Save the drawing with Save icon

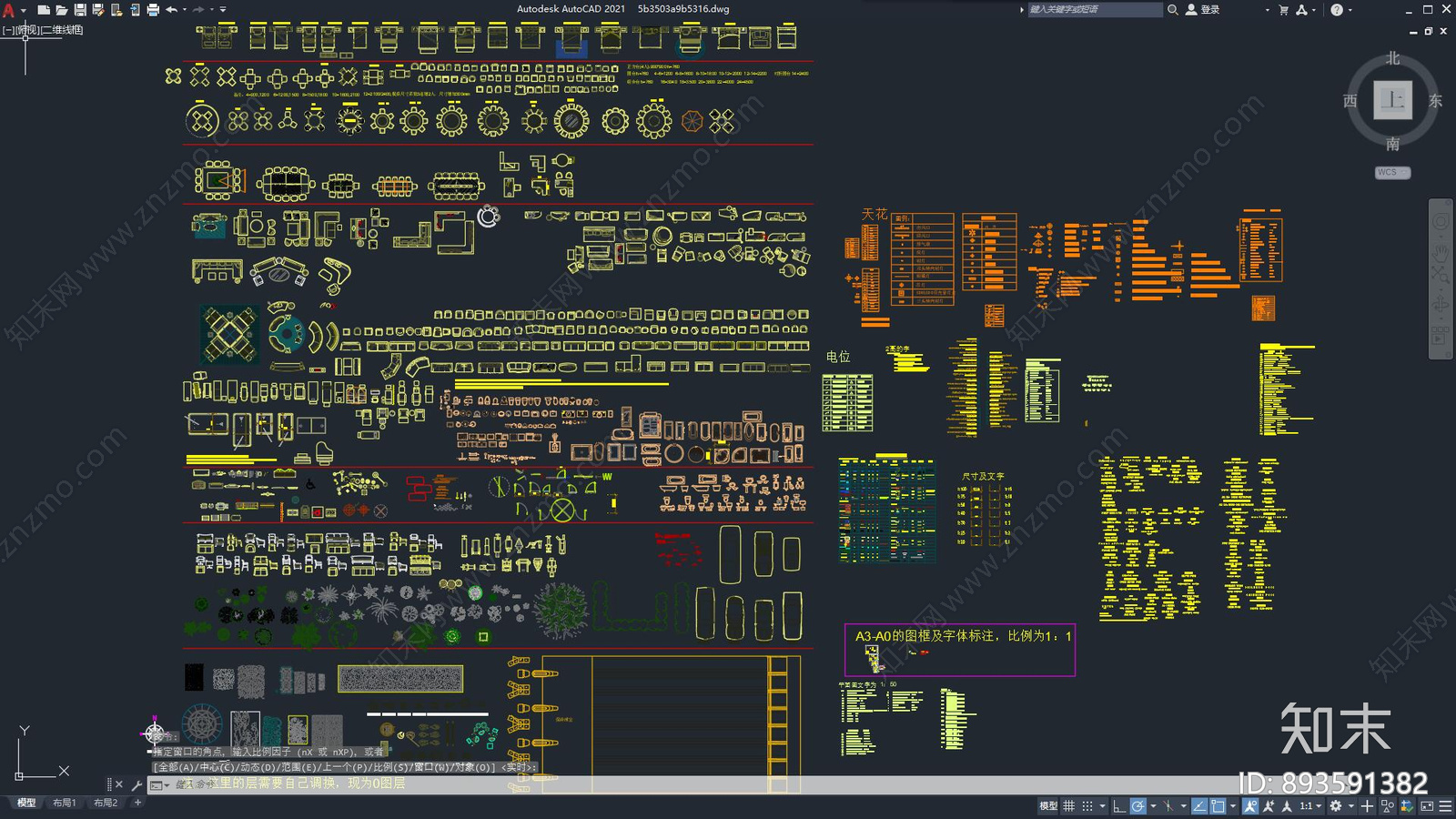(x=80, y=10)
